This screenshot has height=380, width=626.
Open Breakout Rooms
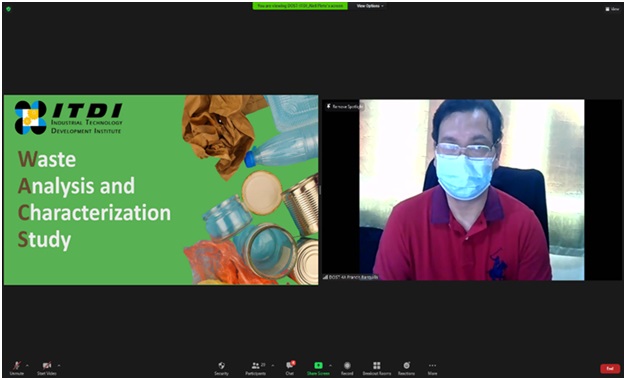click(x=376, y=368)
